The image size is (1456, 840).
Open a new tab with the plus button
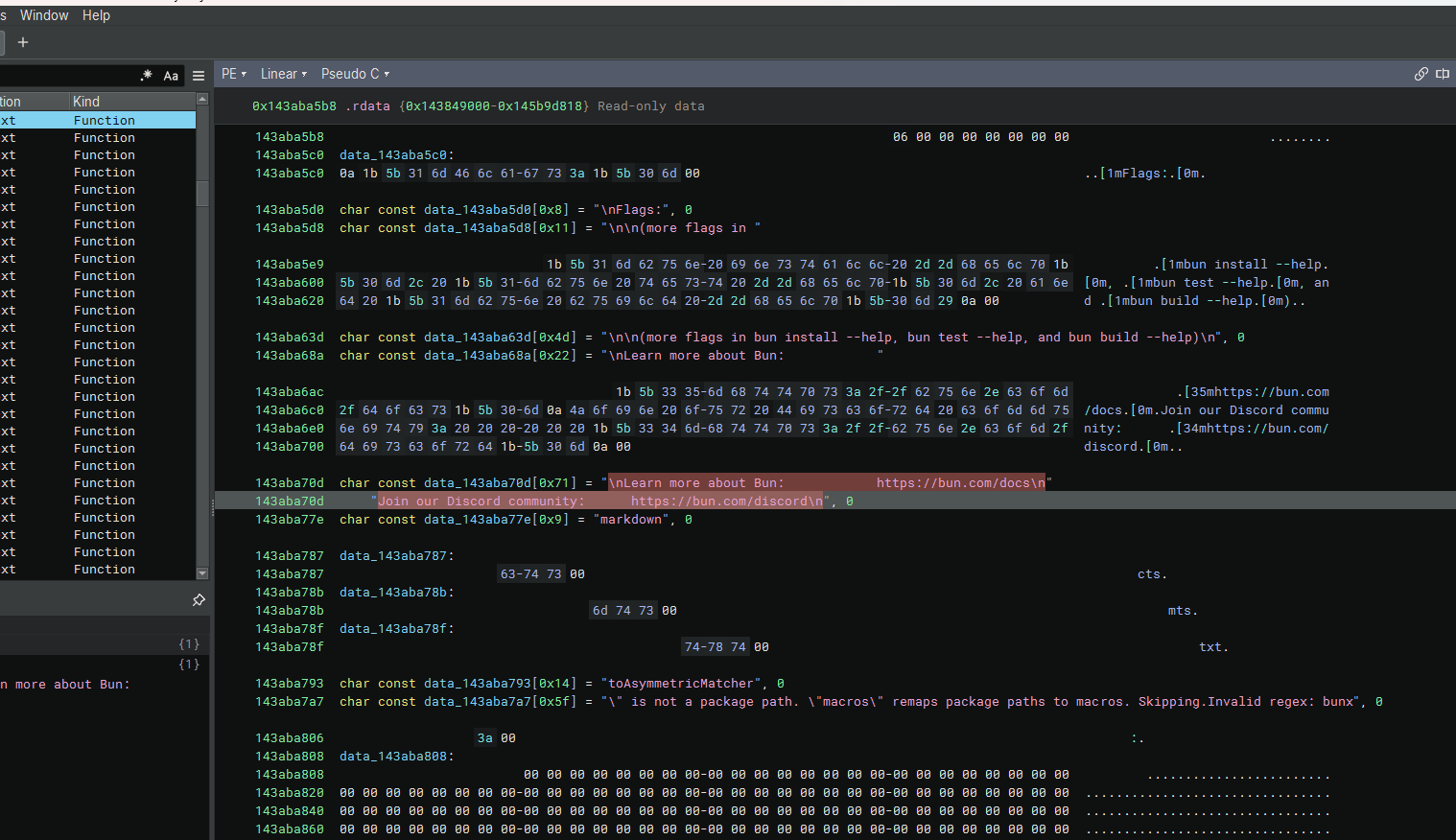(x=23, y=42)
